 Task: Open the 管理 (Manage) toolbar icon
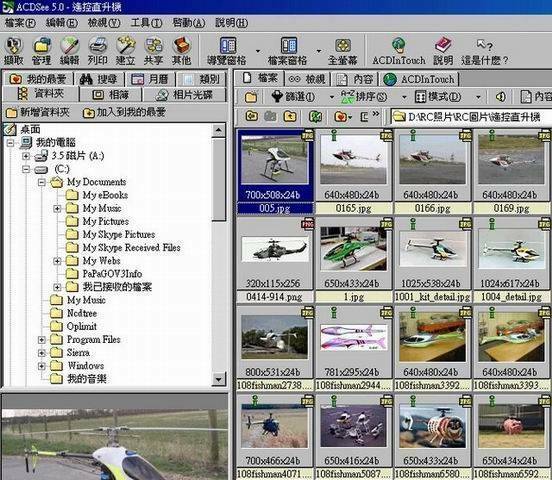coord(42,51)
